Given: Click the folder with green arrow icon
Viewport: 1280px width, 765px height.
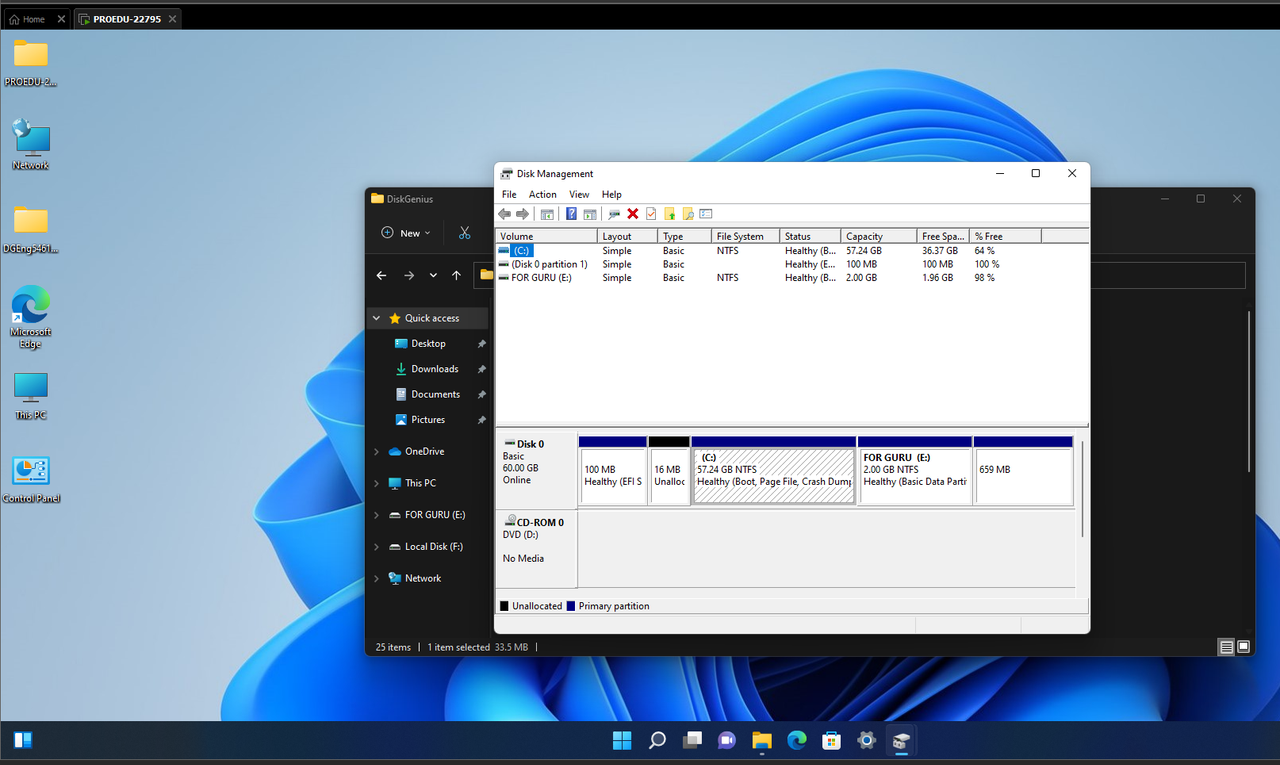Looking at the screenshot, I should point(670,214).
